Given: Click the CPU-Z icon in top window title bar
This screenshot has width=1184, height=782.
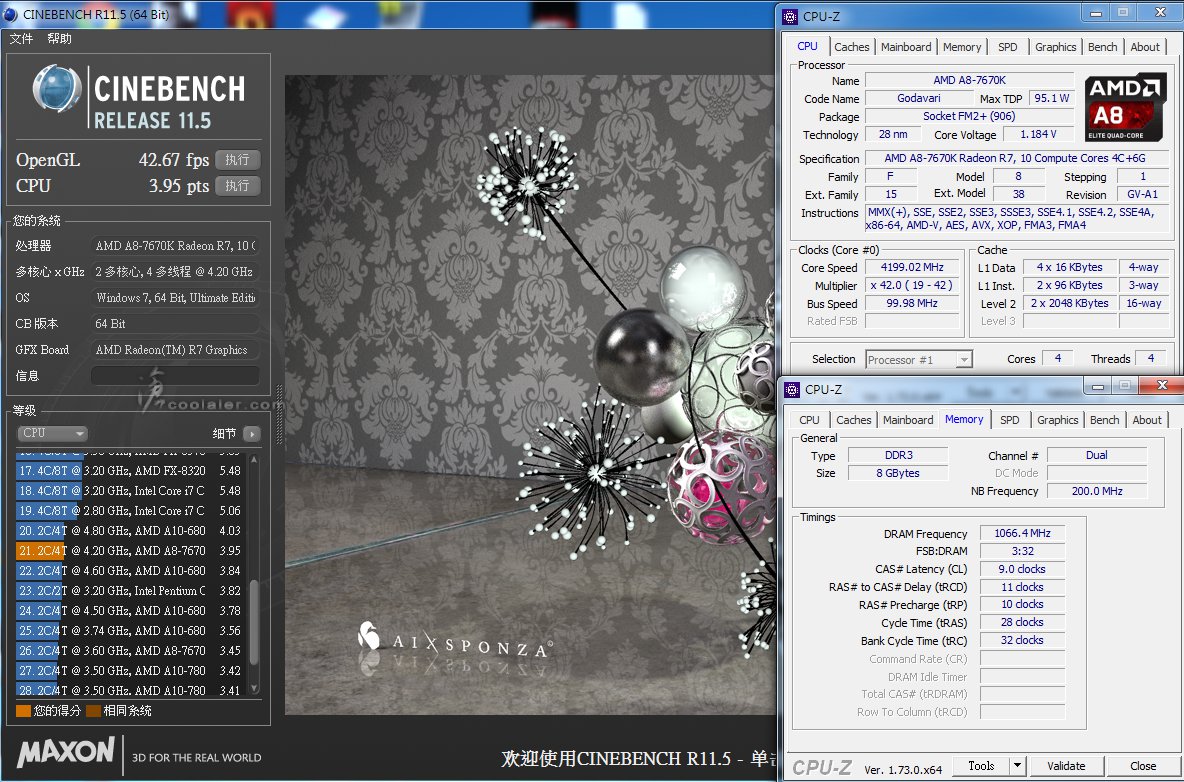Looking at the screenshot, I should click(790, 16).
